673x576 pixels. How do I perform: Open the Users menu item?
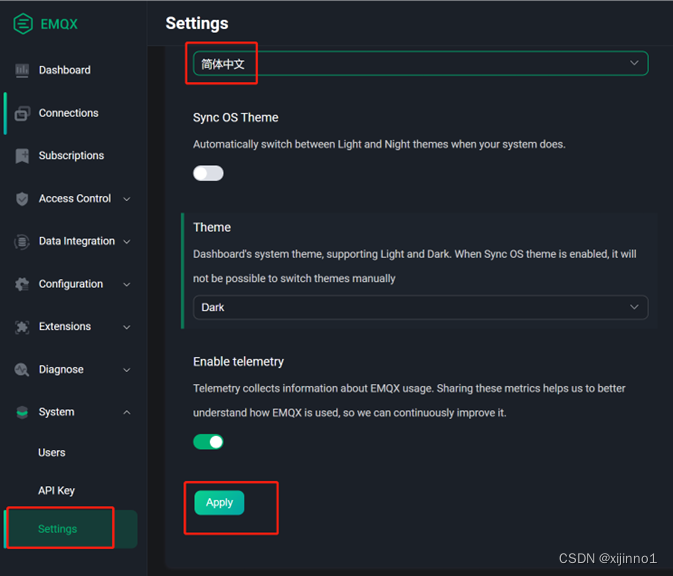[x=52, y=453]
